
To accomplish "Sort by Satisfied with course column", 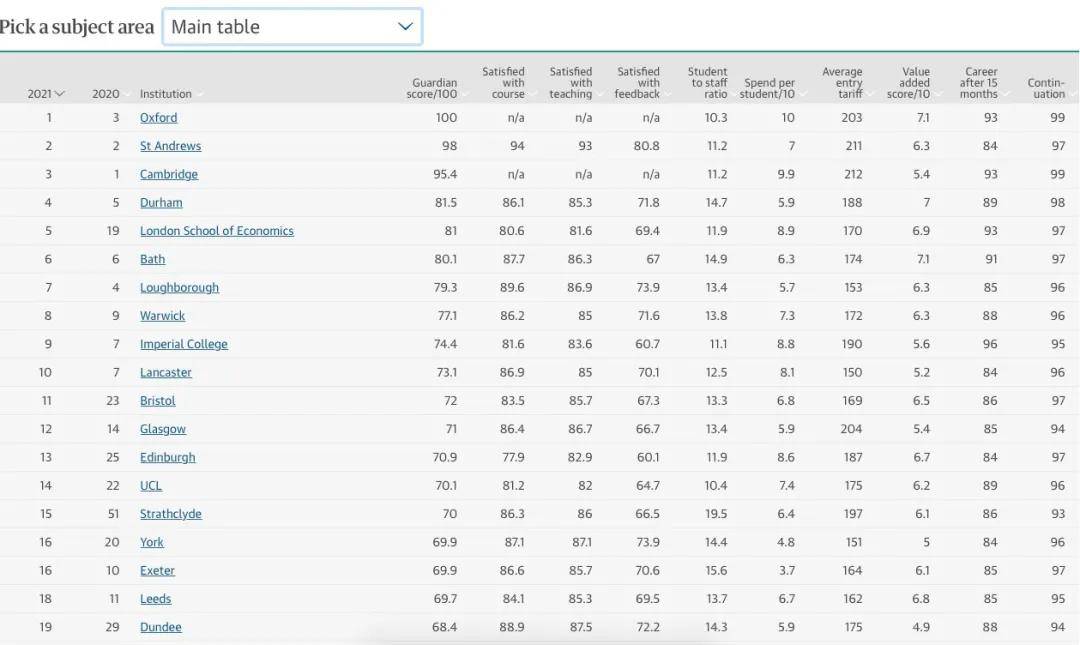I will 503,83.
